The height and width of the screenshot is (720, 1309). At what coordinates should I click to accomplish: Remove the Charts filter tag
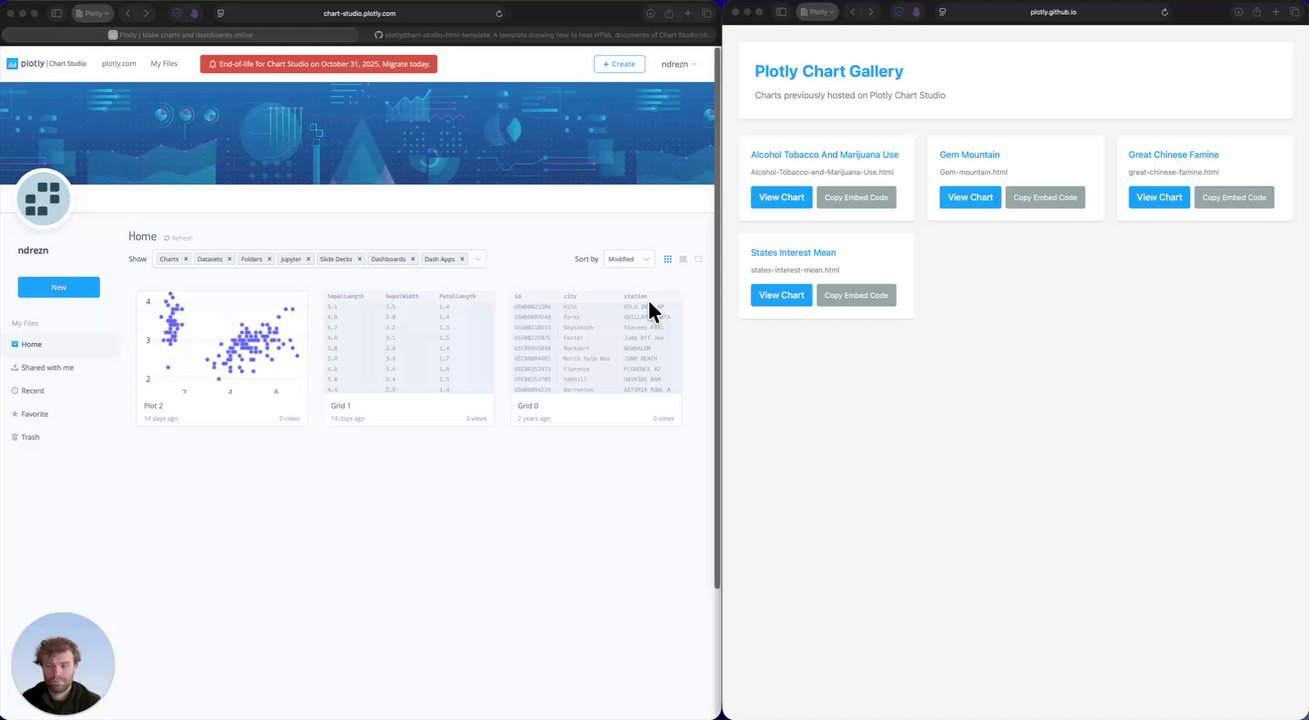[185, 259]
